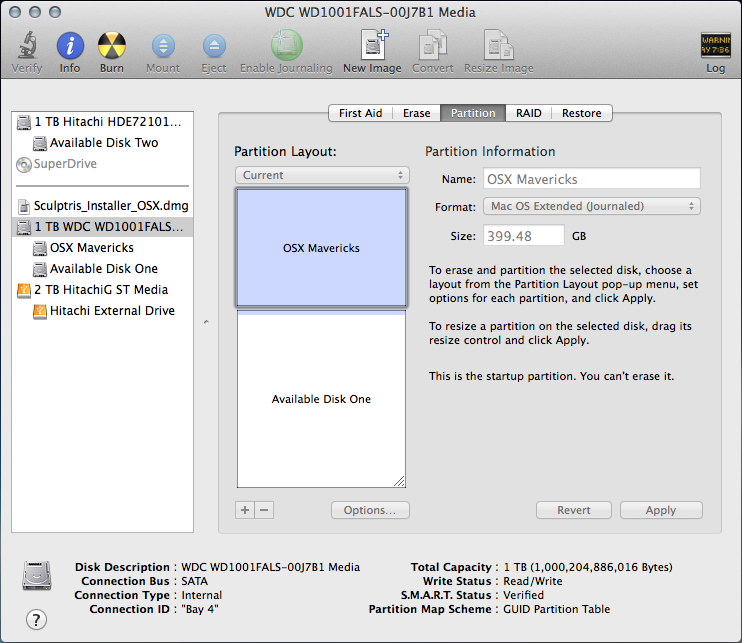Image resolution: width=742 pixels, height=643 pixels.
Task: Click the Connection Bus "SATA" value
Action: tap(194, 581)
